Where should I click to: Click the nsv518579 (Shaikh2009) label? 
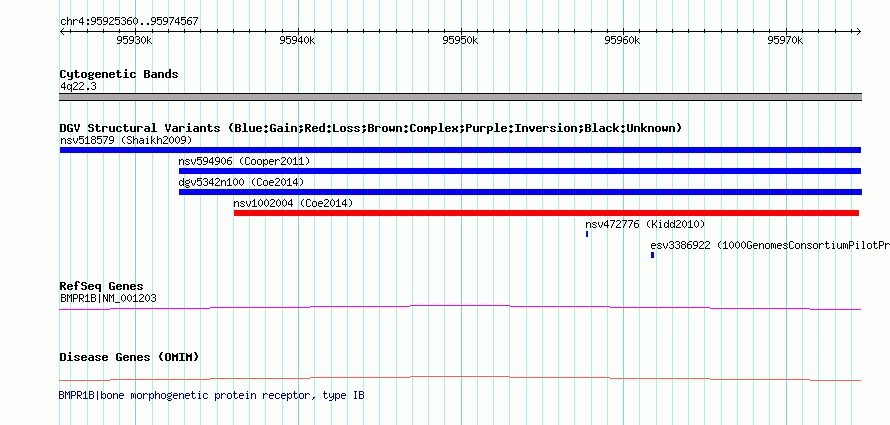coord(126,140)
